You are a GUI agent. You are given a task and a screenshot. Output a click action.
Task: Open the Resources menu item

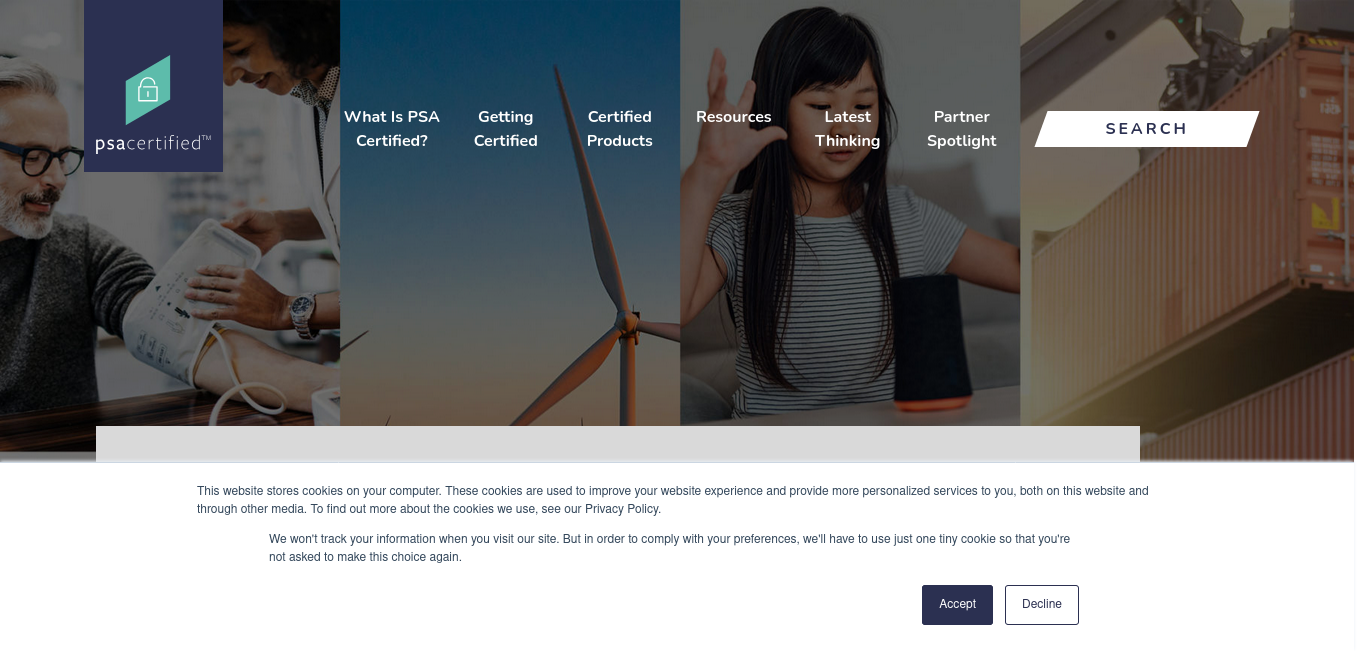click(x=734, y=117)
